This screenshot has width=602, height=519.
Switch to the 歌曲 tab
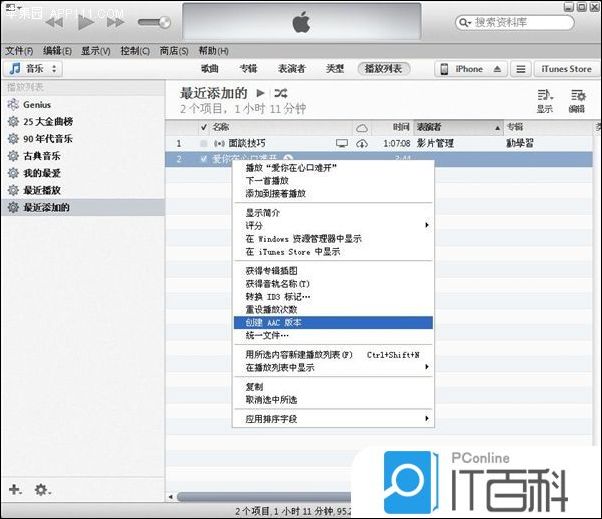[210, 69]
